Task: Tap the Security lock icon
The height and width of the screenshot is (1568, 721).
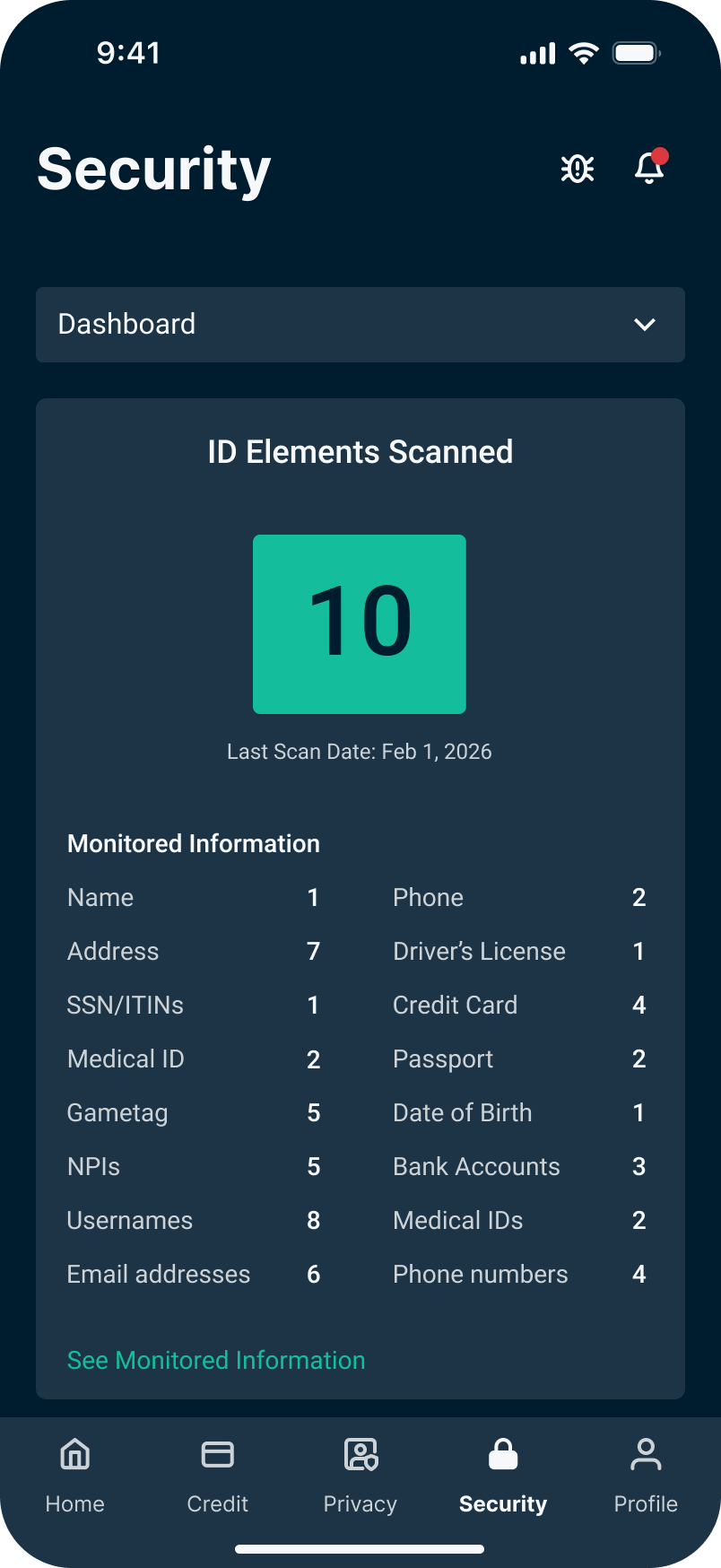Action: (503, 1454)
